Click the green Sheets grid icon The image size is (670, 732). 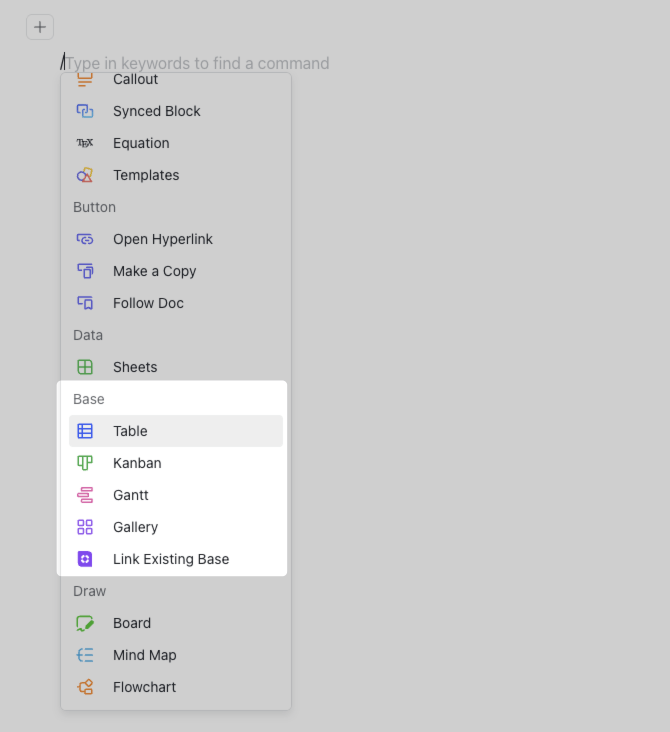pyautogui.click(x=85, y=367)
